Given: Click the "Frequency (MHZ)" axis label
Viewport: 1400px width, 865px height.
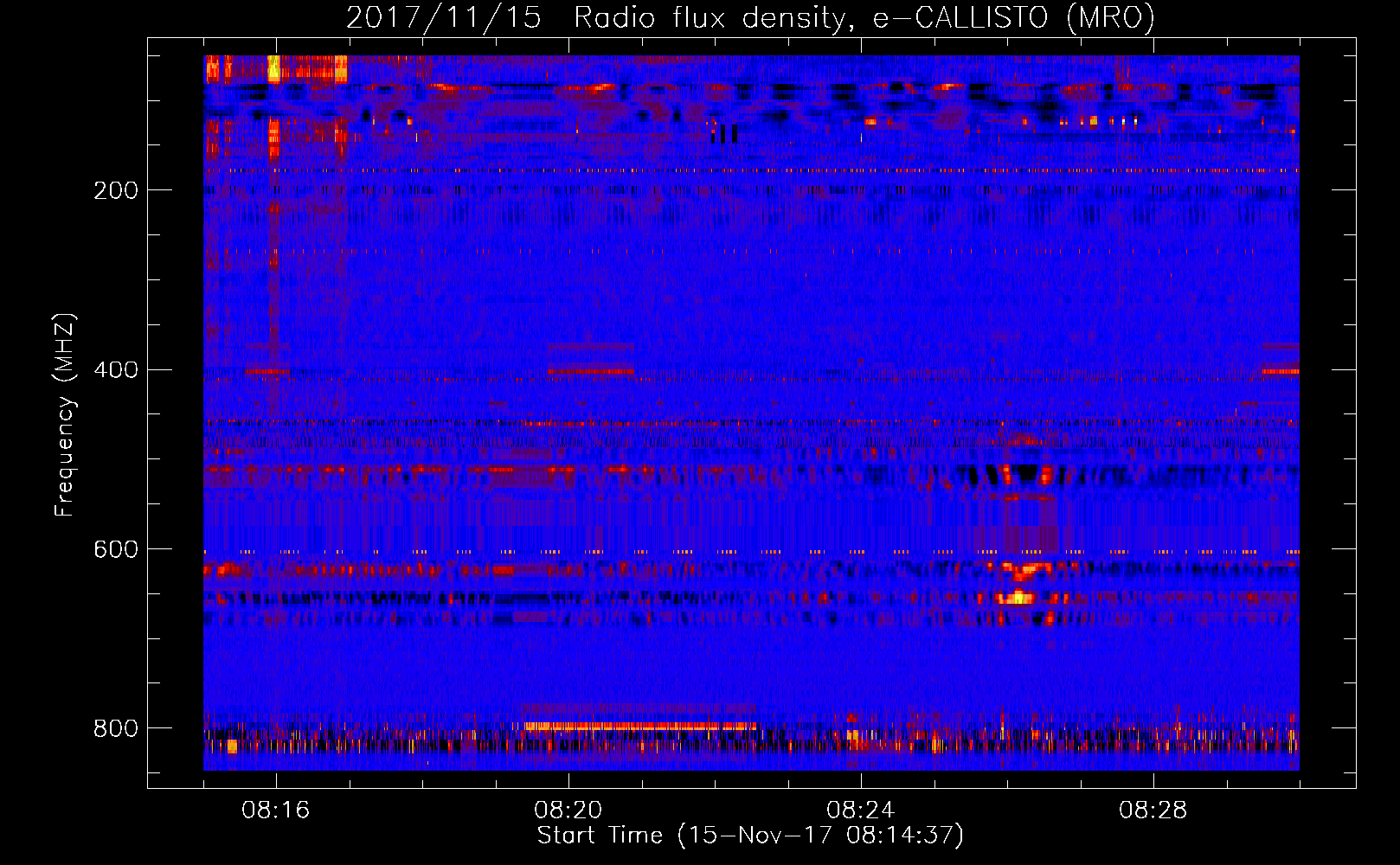Looking at the screenshot, I should (65, 415).
